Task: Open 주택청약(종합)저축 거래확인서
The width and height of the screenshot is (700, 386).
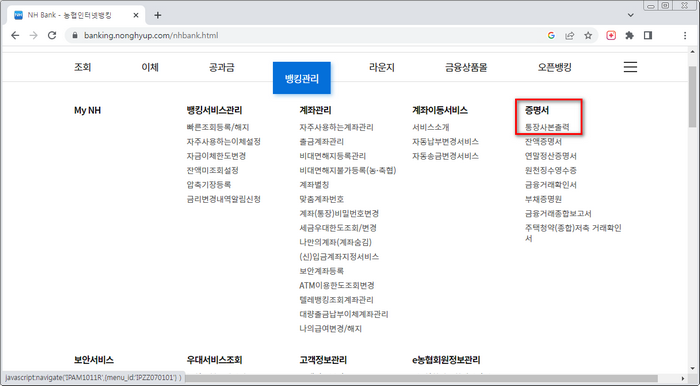Action: [573, 233]
